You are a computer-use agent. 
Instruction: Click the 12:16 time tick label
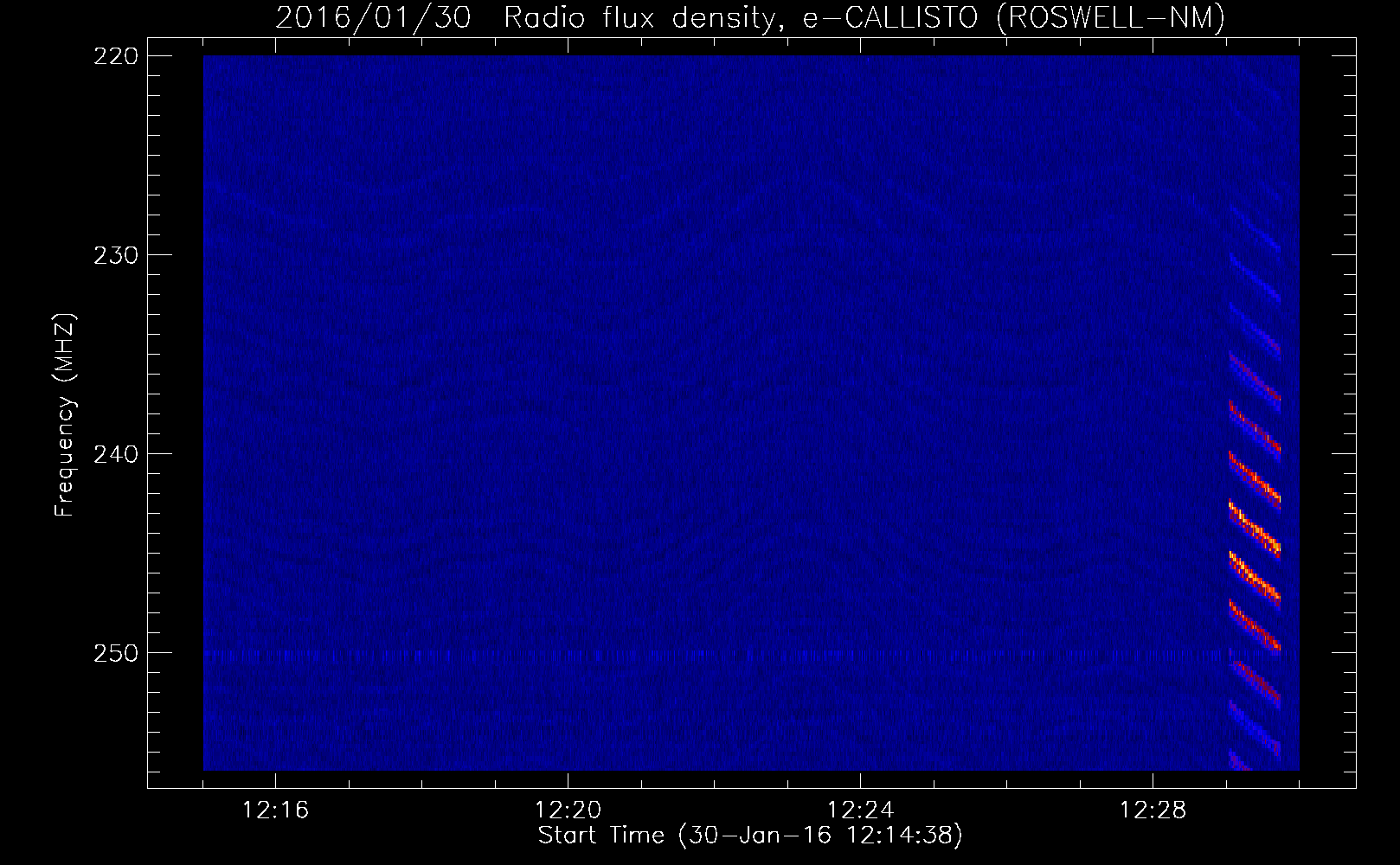coord(275,811)
